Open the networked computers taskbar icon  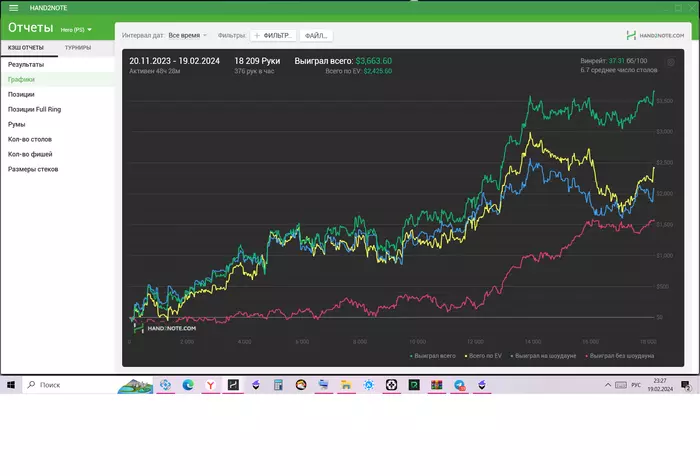tap(323, 385)
